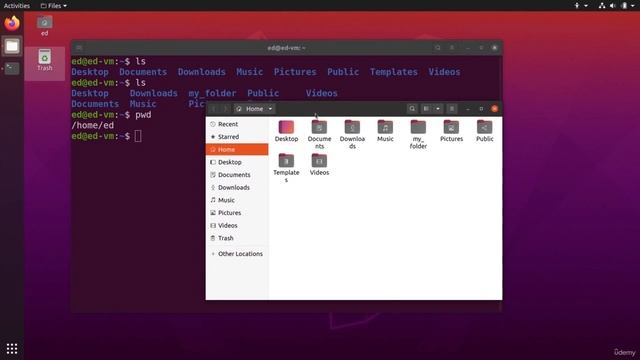Open the Terminal icon in the dock

click(12, 68)
